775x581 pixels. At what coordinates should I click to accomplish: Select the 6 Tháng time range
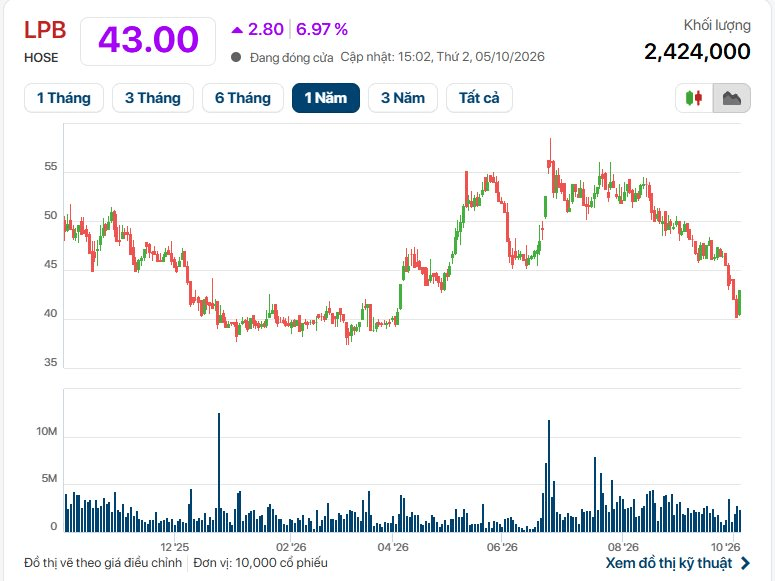pyautogui.click(x=243, y=98)
